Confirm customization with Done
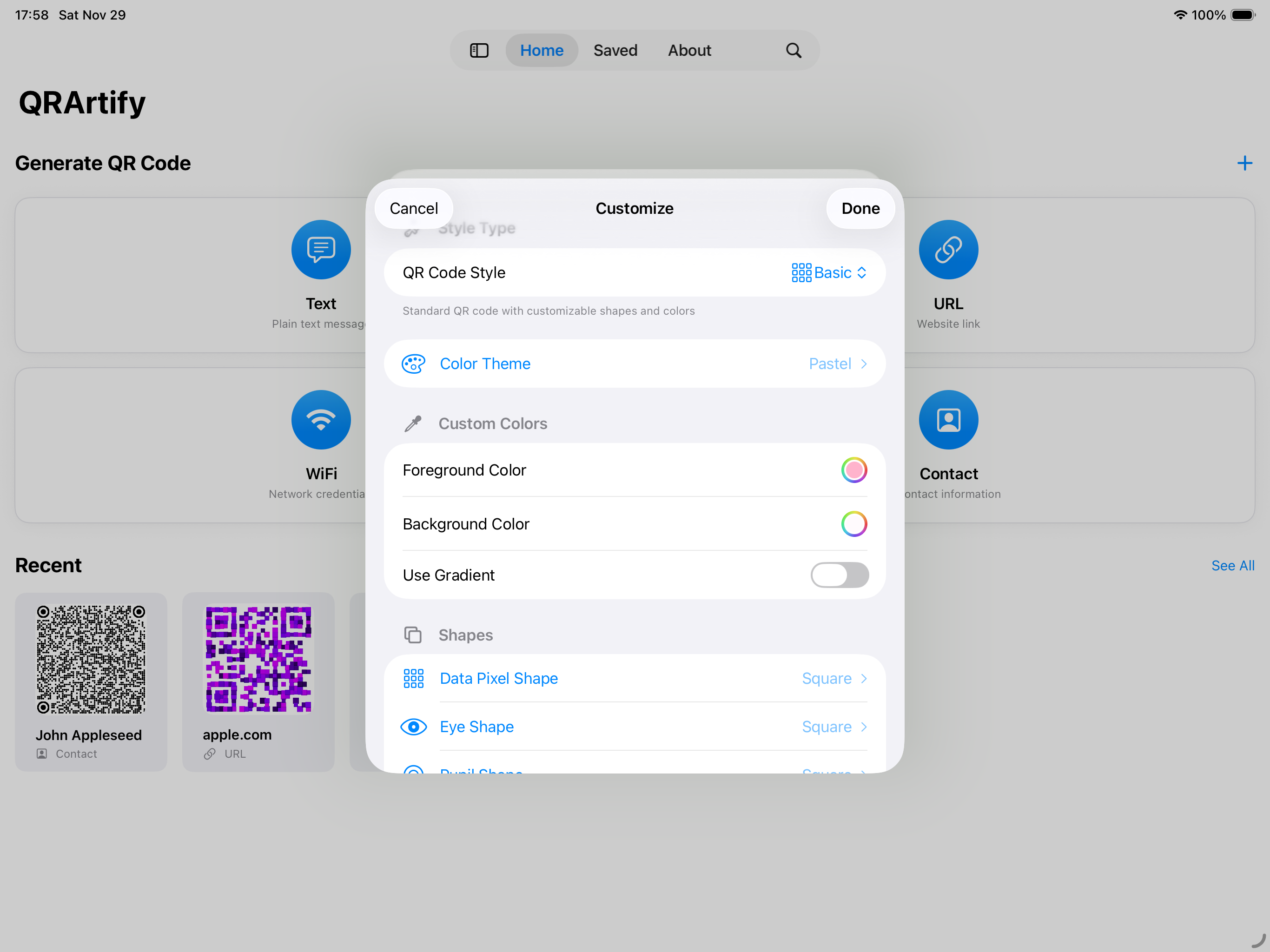 coord(860,208)
